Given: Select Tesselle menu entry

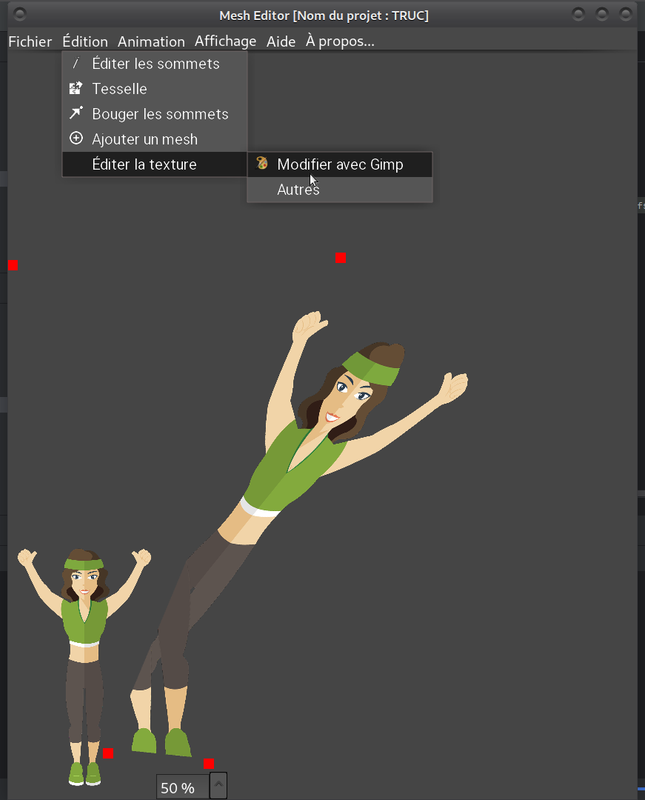Looking at the screenshot, I should point(155,89).
